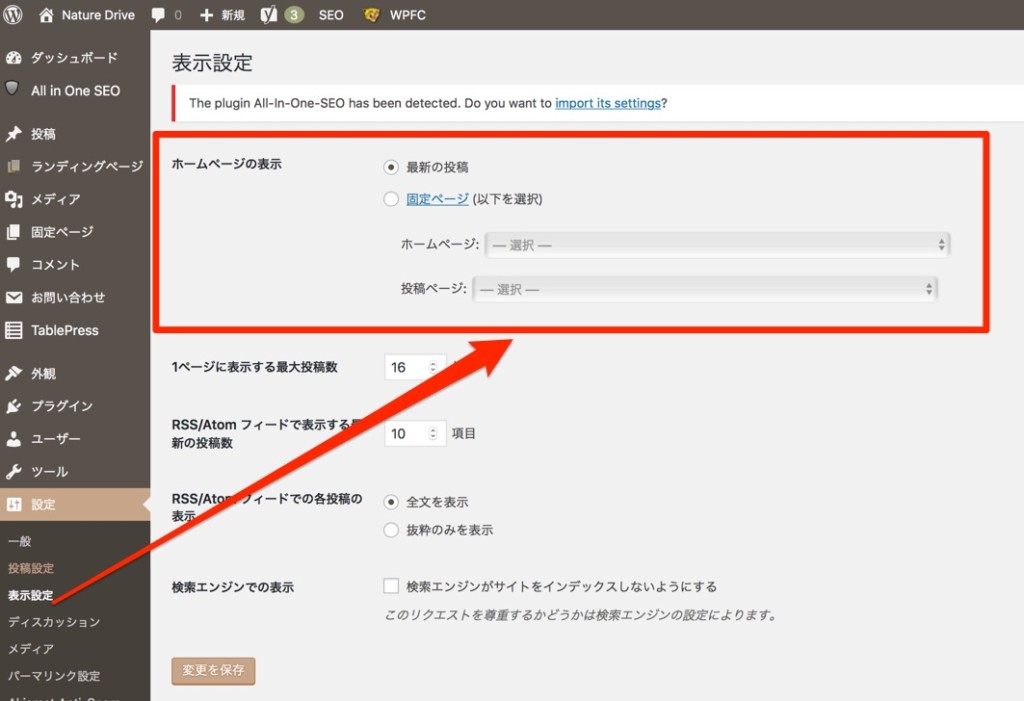Select the 全文を表示 radio button

point(391,502)
